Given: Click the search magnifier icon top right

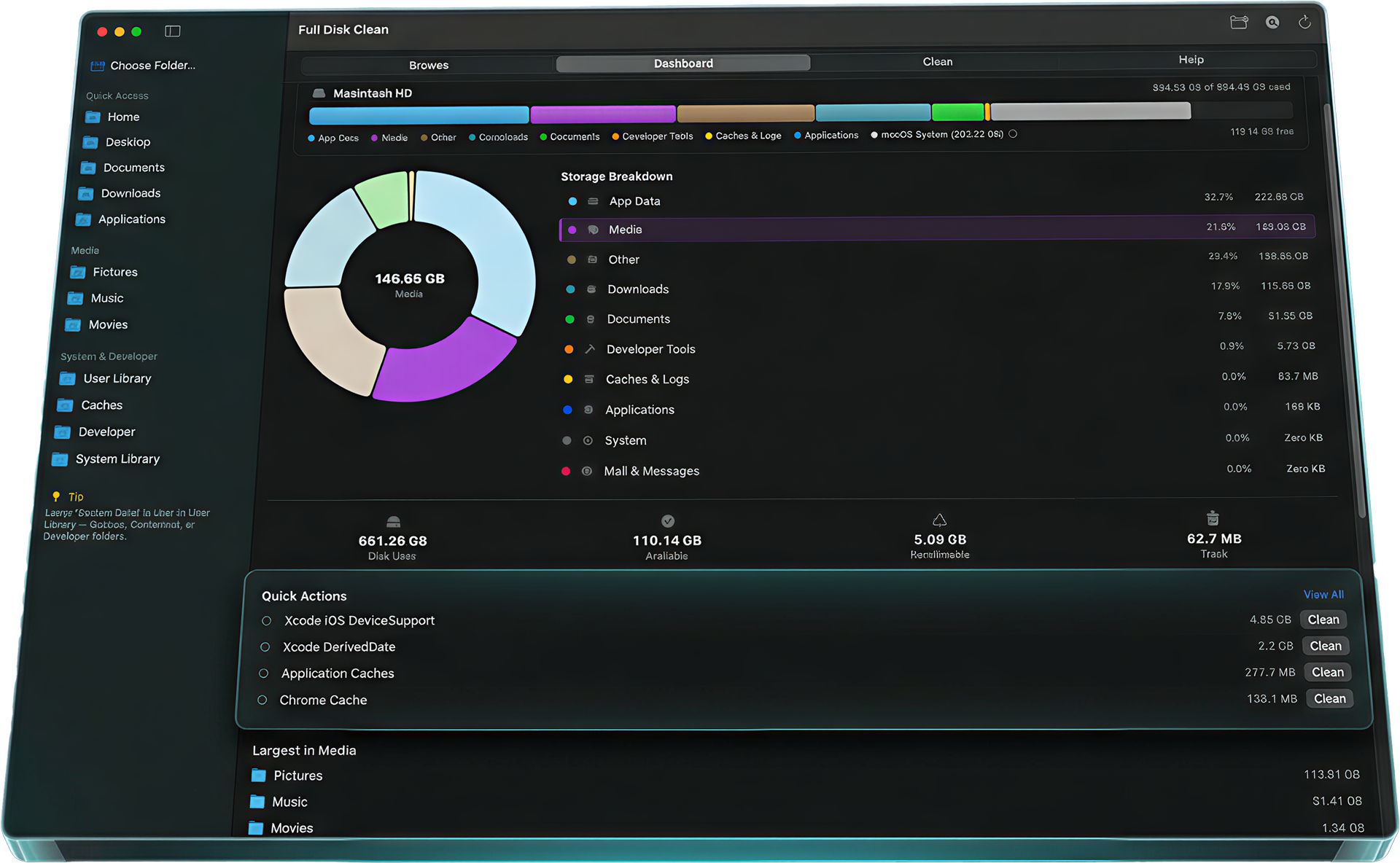Looking at the screenshot, I should (x=1272, y=23).
